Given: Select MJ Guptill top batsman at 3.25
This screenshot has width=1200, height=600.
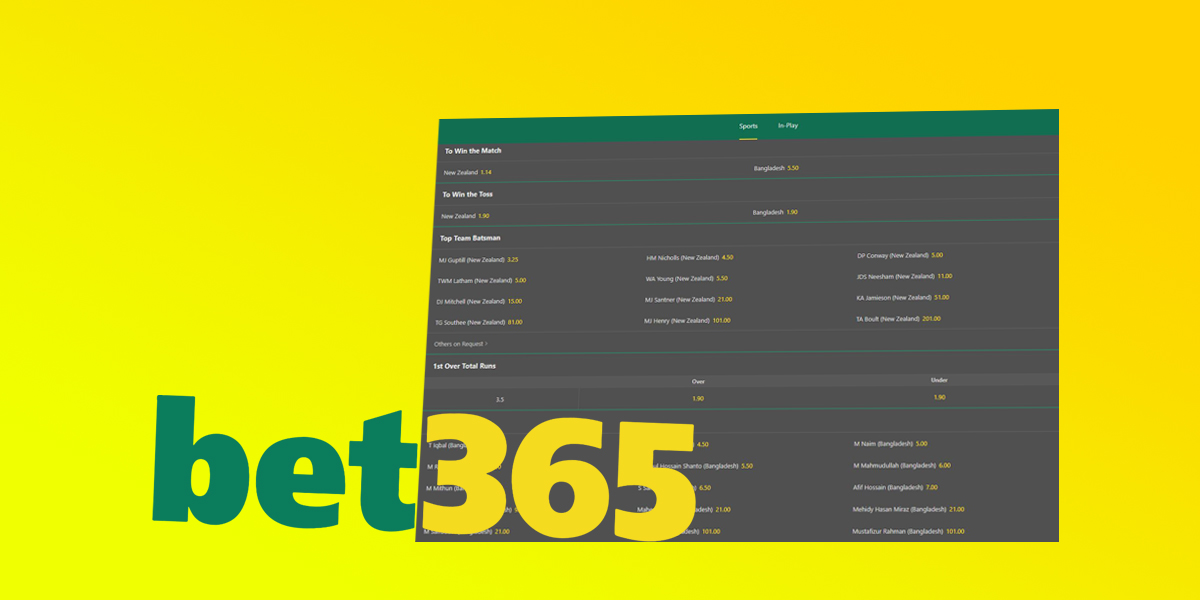Looking at the screenshot, I should point(478,260).
